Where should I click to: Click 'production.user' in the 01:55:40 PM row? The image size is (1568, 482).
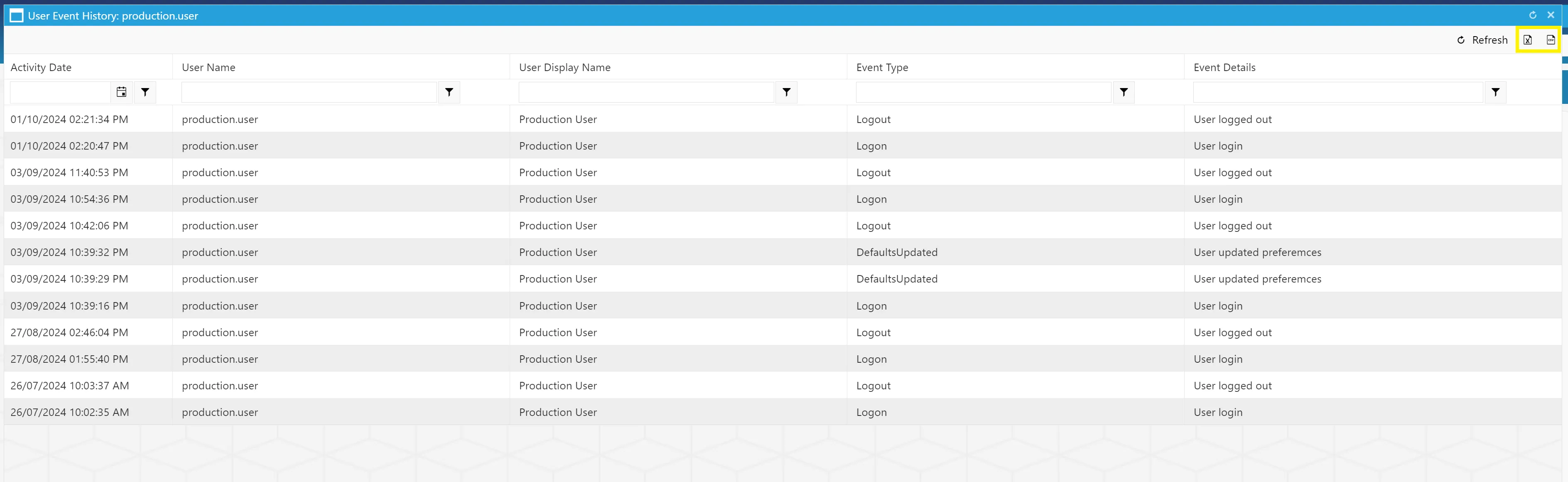pos(220,359)
